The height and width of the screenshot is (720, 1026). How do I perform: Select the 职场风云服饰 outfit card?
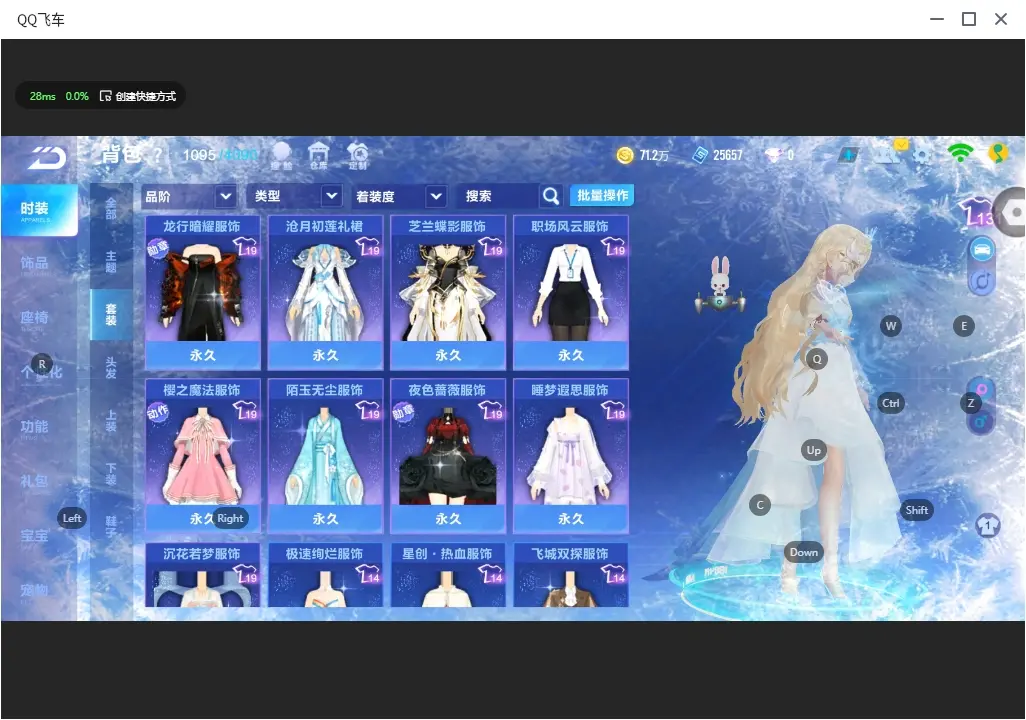(x=571, y=292)
